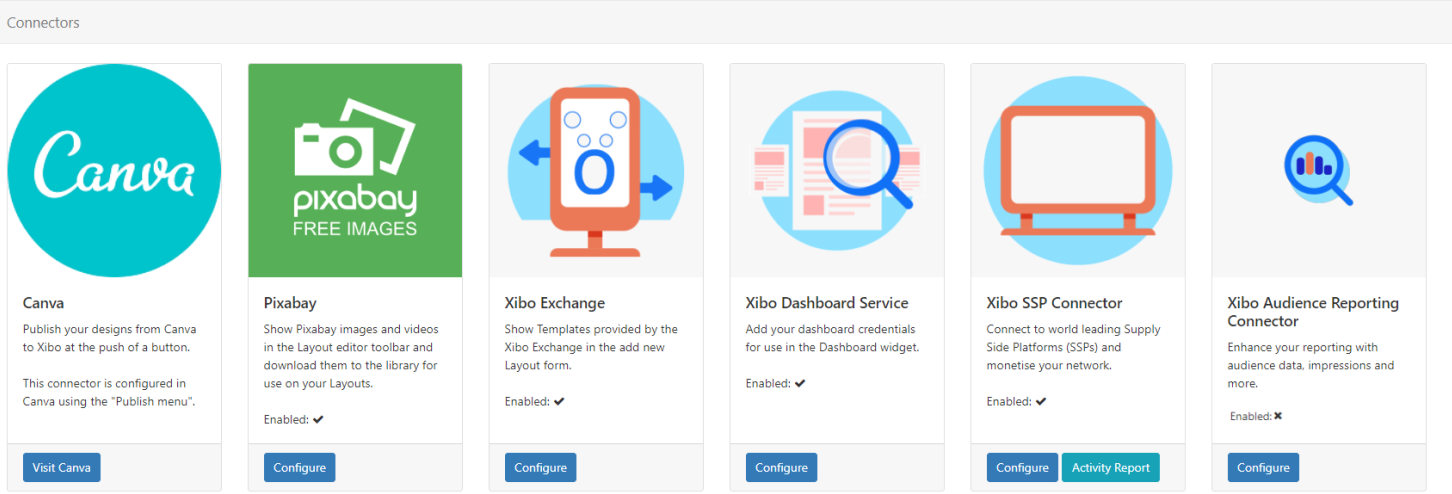Click the Connectors page heading

click(44, 22)
